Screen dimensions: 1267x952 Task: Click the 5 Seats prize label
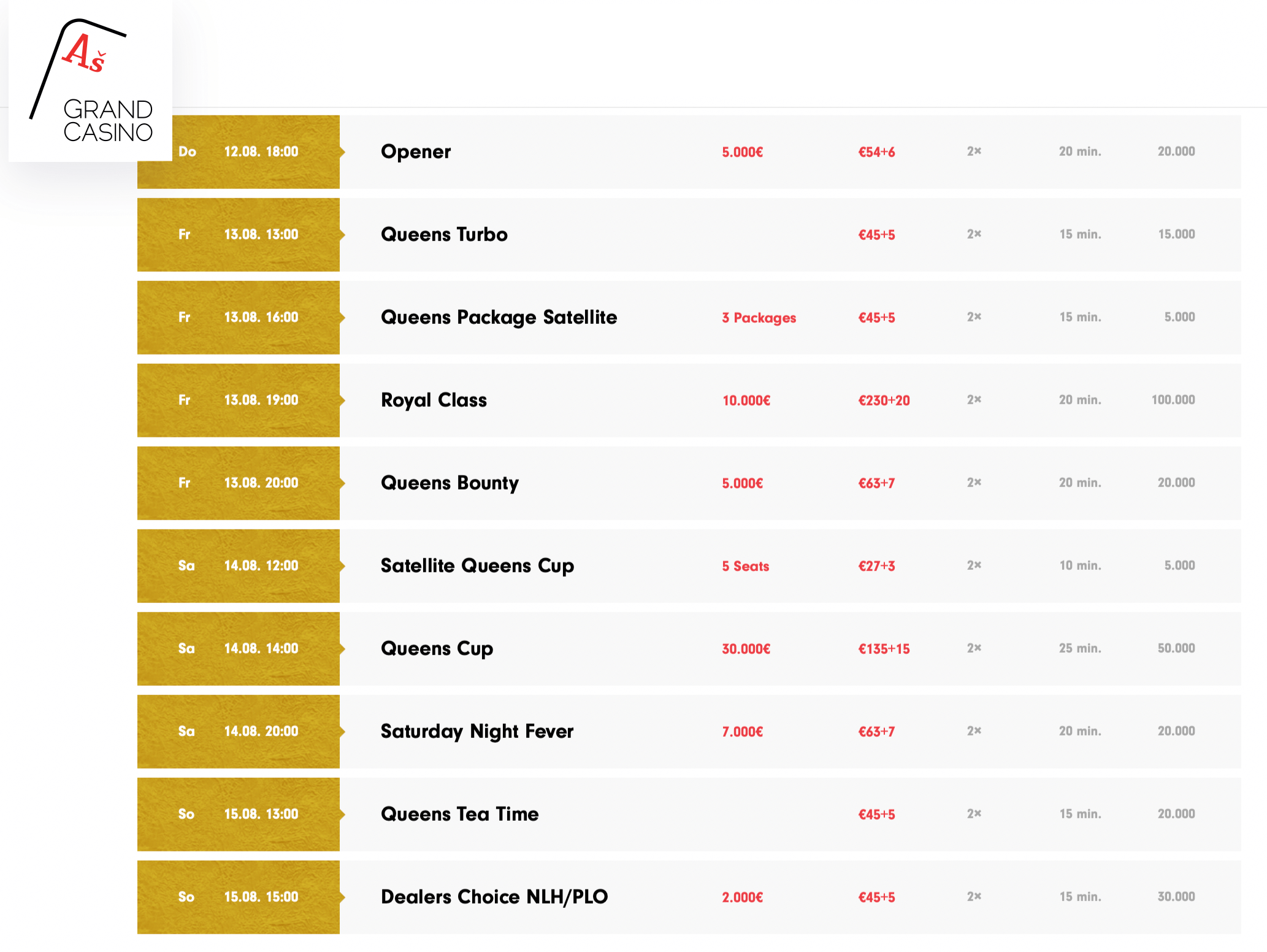745,566
